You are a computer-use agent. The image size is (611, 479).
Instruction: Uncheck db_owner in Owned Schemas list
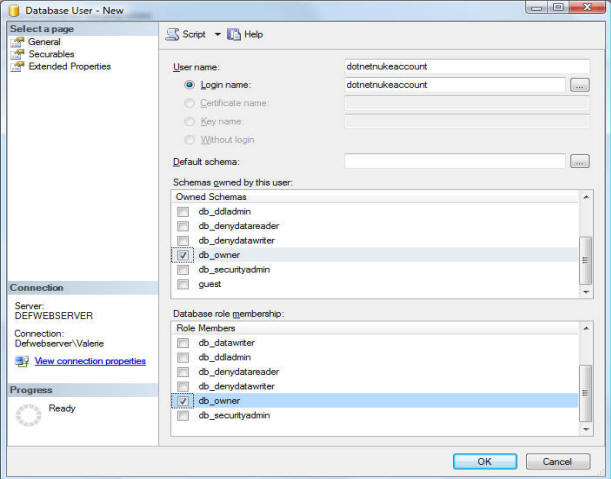(x=183, y=255)
